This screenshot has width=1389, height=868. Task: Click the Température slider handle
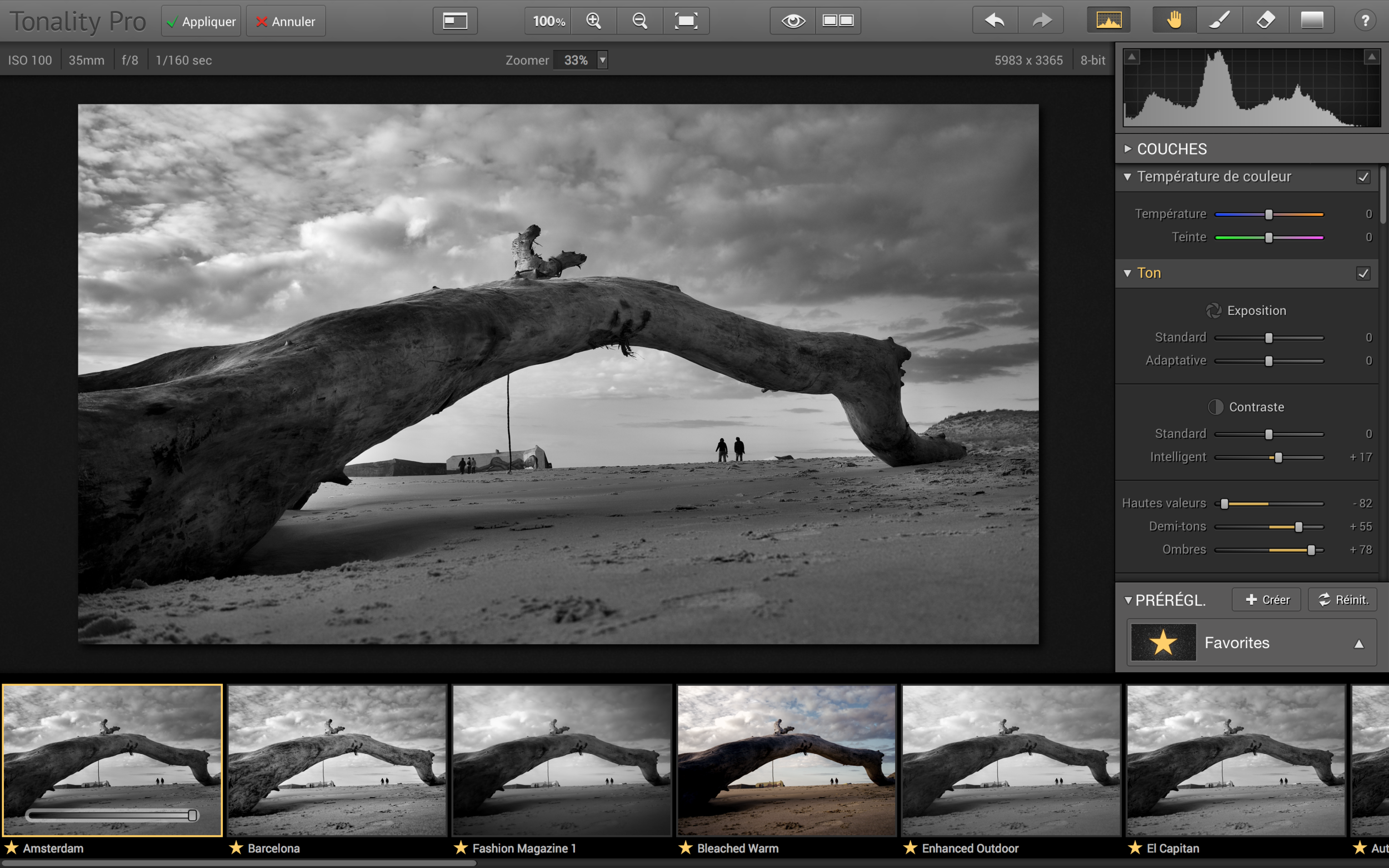point(1269,215)
